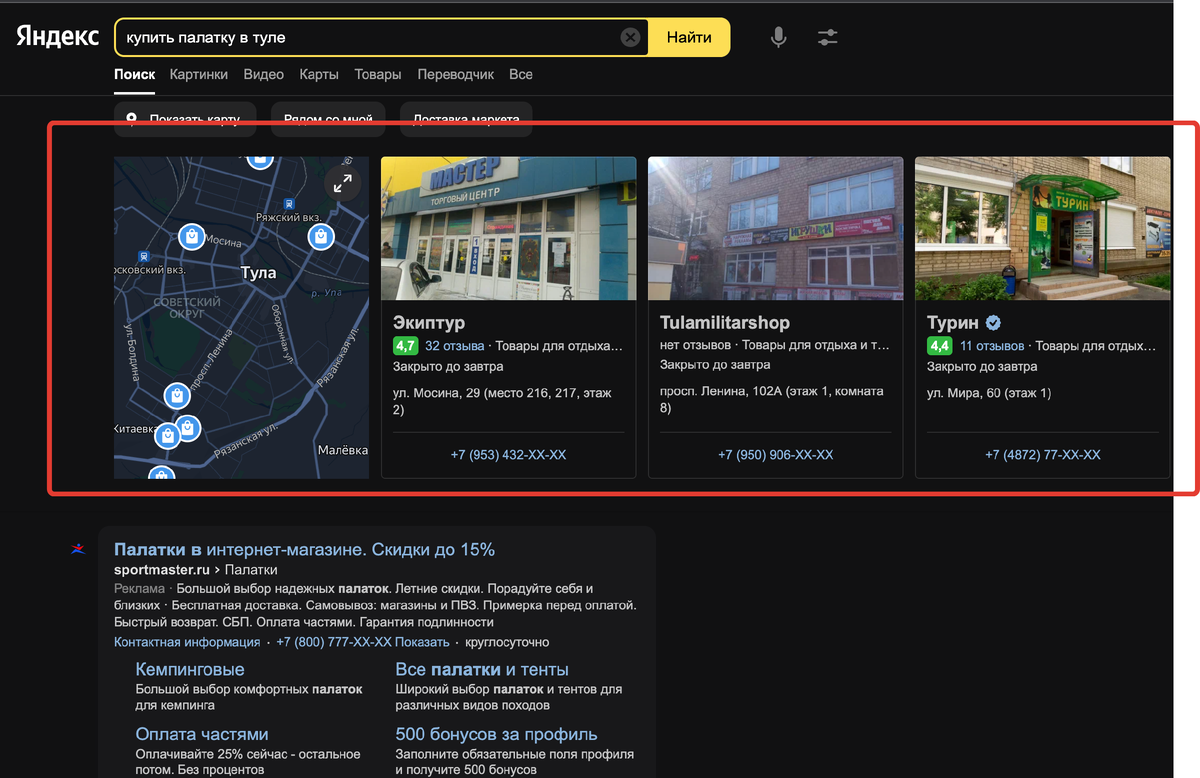Click the Малёвка label on the map

(342, 451)
